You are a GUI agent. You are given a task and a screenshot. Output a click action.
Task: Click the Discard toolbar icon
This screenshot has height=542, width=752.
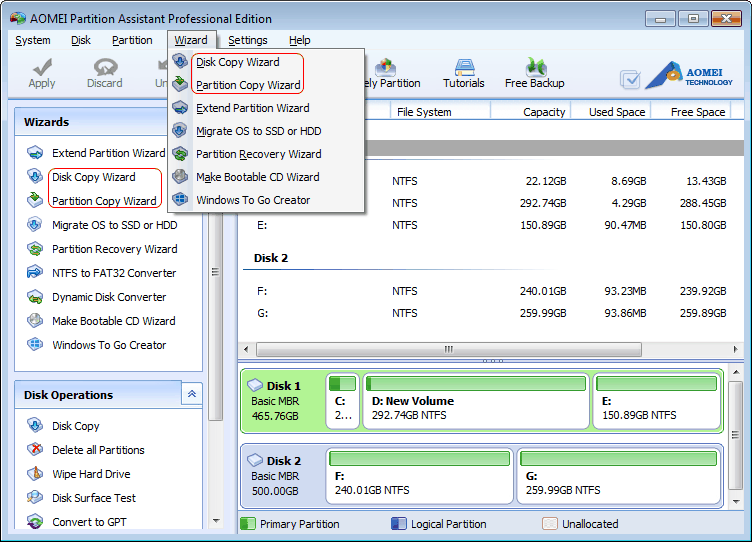click(x=105, y=67)
